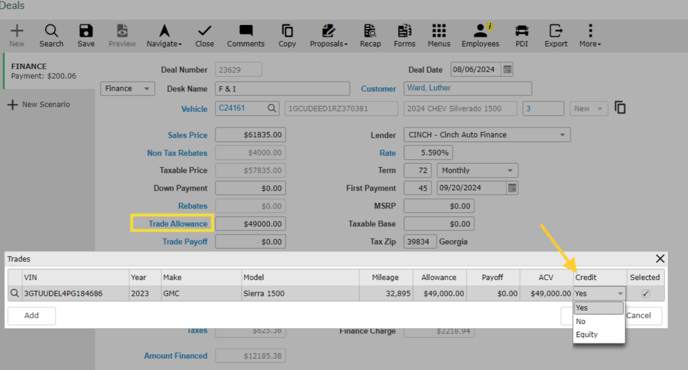Click vehicle stock search magnifier
Viewport: 688px width, 370px height.
click(272, 108)
